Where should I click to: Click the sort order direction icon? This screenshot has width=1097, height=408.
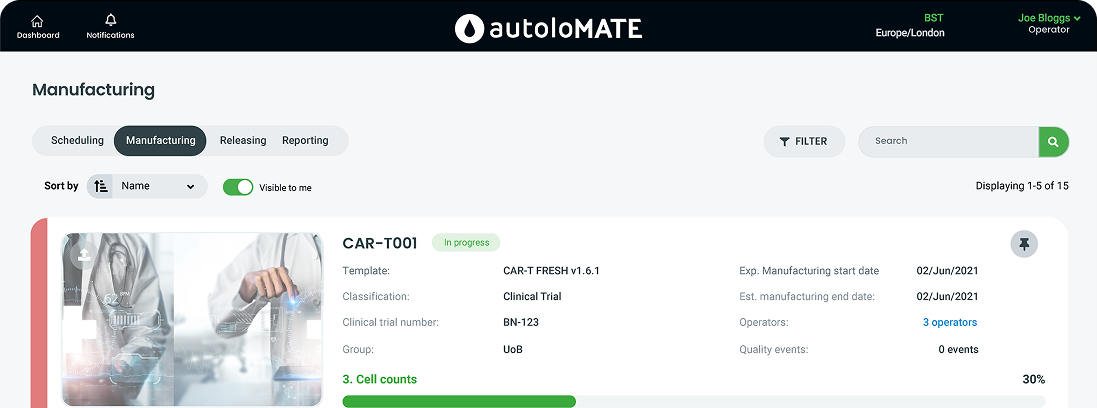click(101, 186)
